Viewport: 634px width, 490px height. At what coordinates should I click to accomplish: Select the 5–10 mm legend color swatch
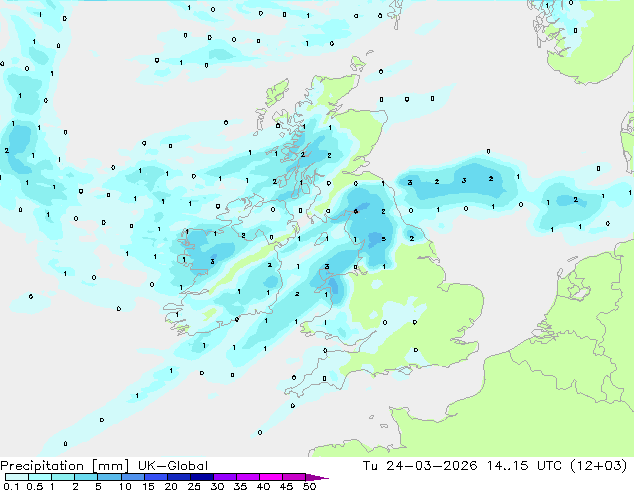pyautogui.click(x=109, y=477)
